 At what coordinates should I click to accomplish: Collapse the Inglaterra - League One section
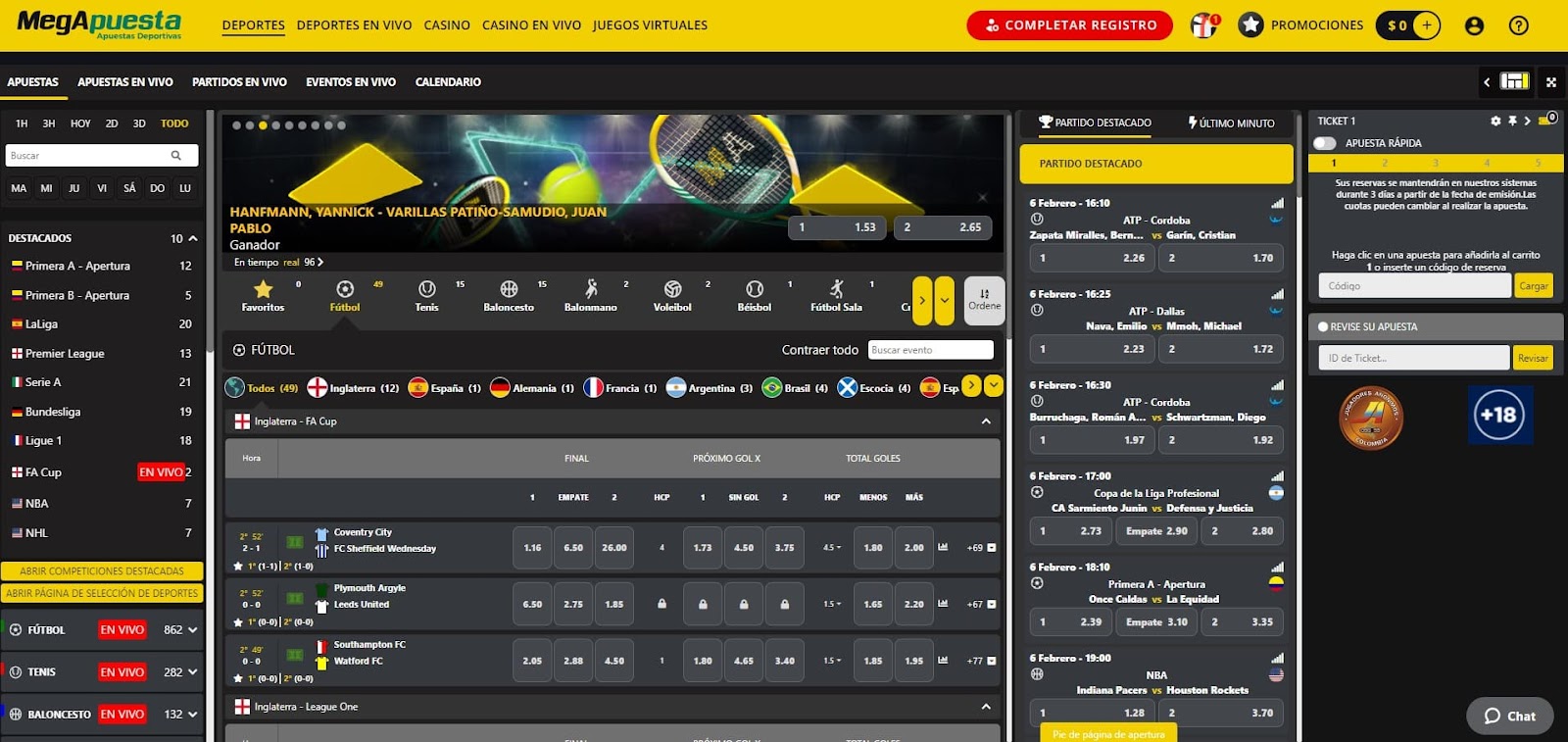[986, 707]
